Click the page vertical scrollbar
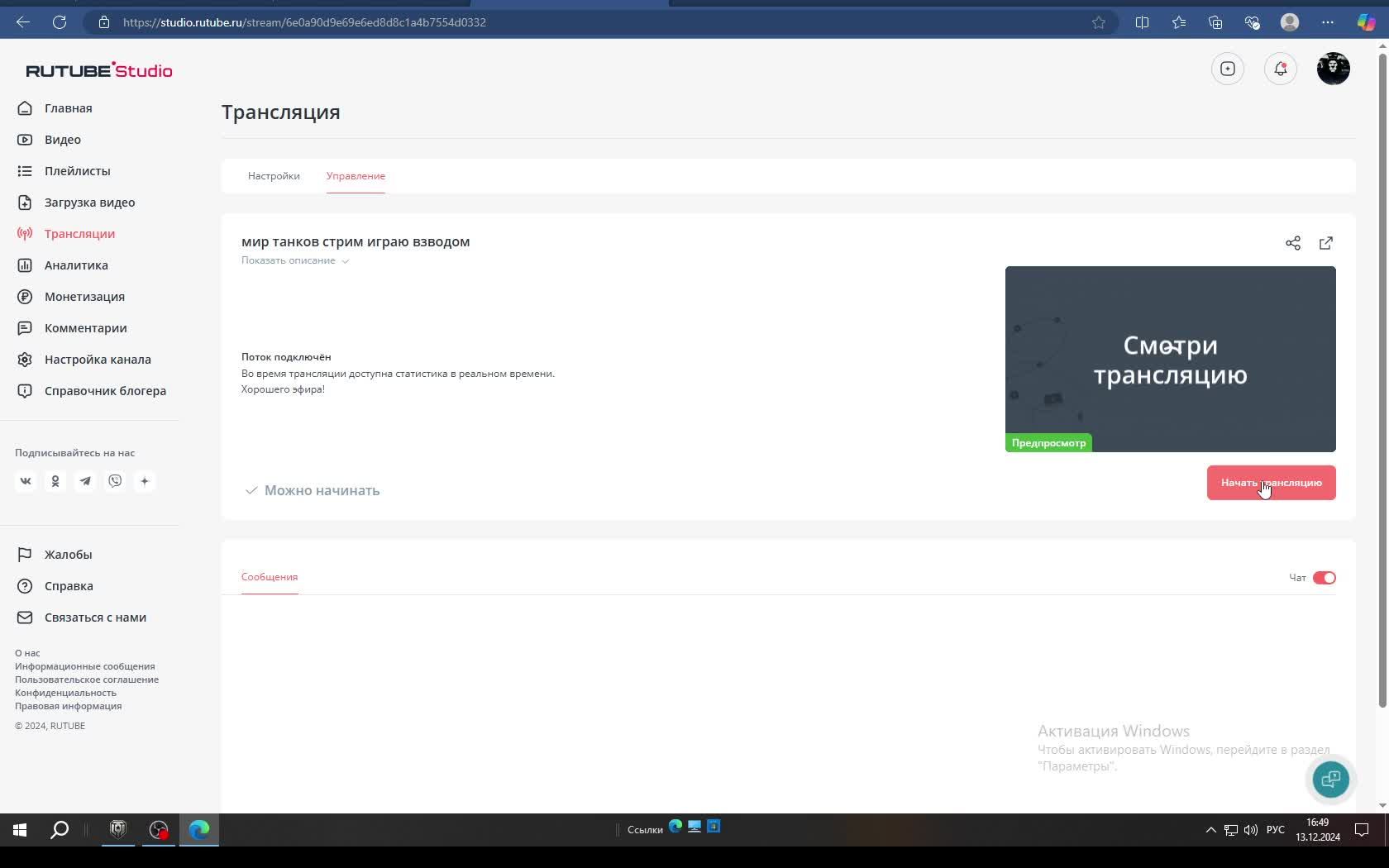Image resolution: width=1389 pixels, height=868 pixels. pyautogui.click(x=1382, y=380)
